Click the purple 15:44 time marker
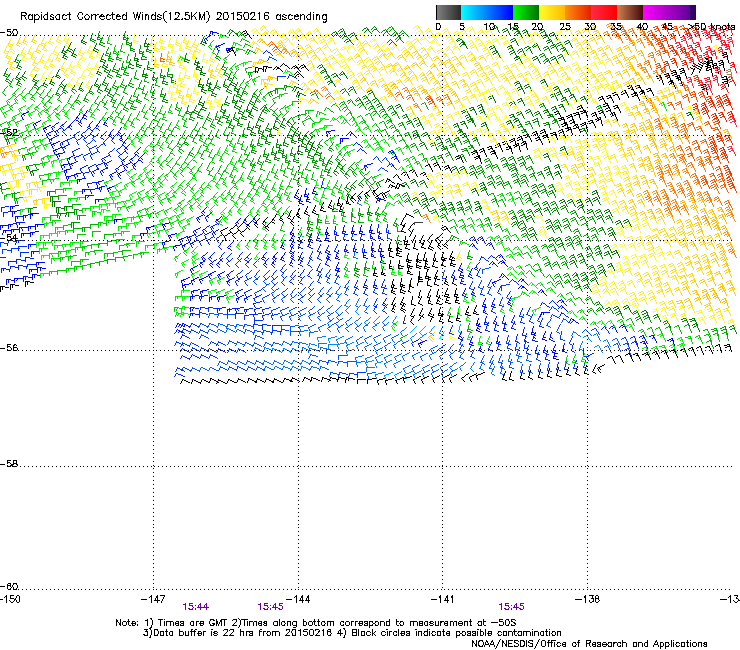The height and width of the screenshot is (650, 740). 195,607
